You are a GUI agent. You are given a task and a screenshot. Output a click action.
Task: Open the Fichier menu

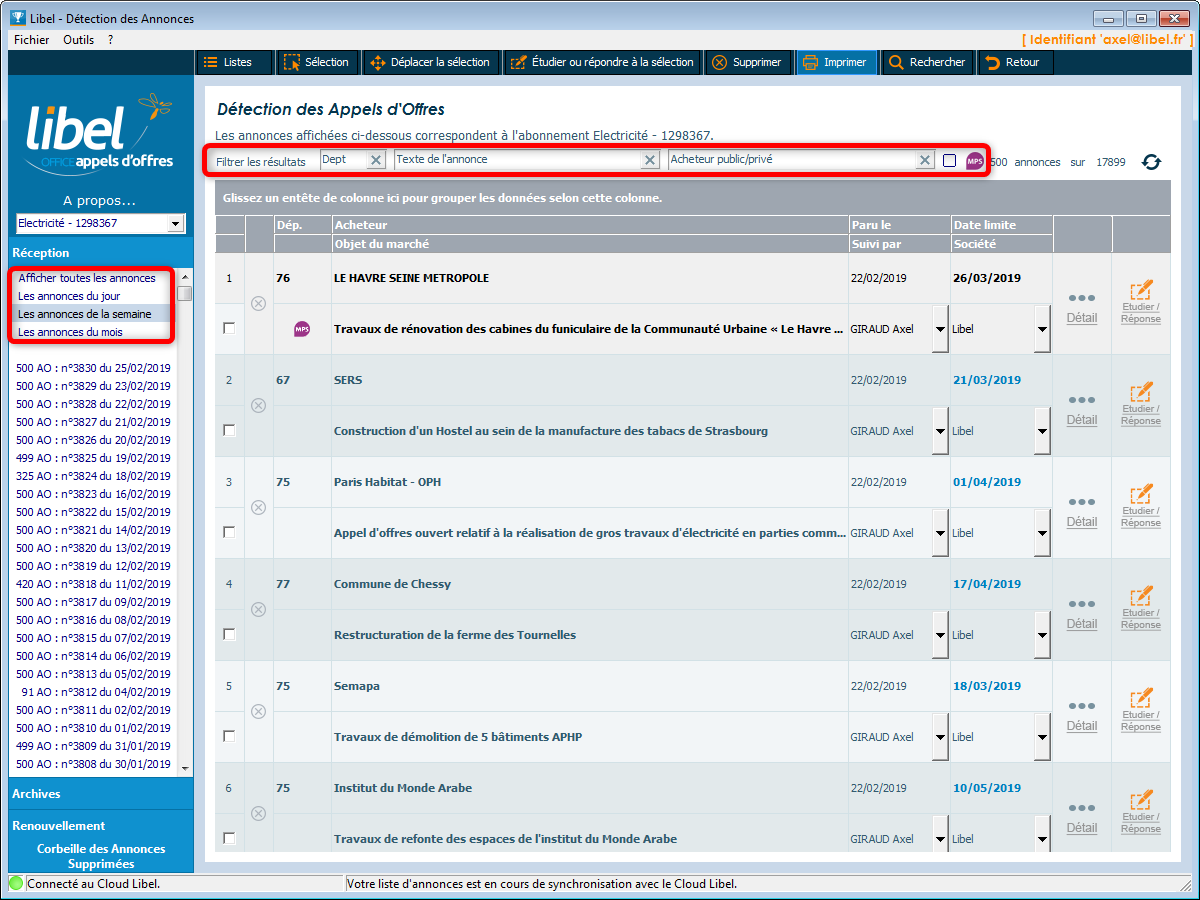(x=32, y=39)
